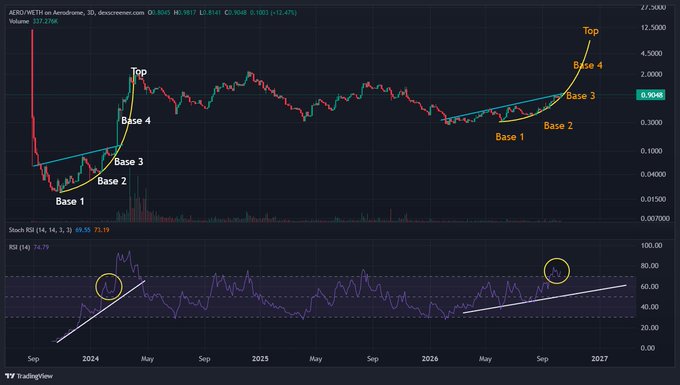Click the open value O0.8045

click(x=159, y=13)
